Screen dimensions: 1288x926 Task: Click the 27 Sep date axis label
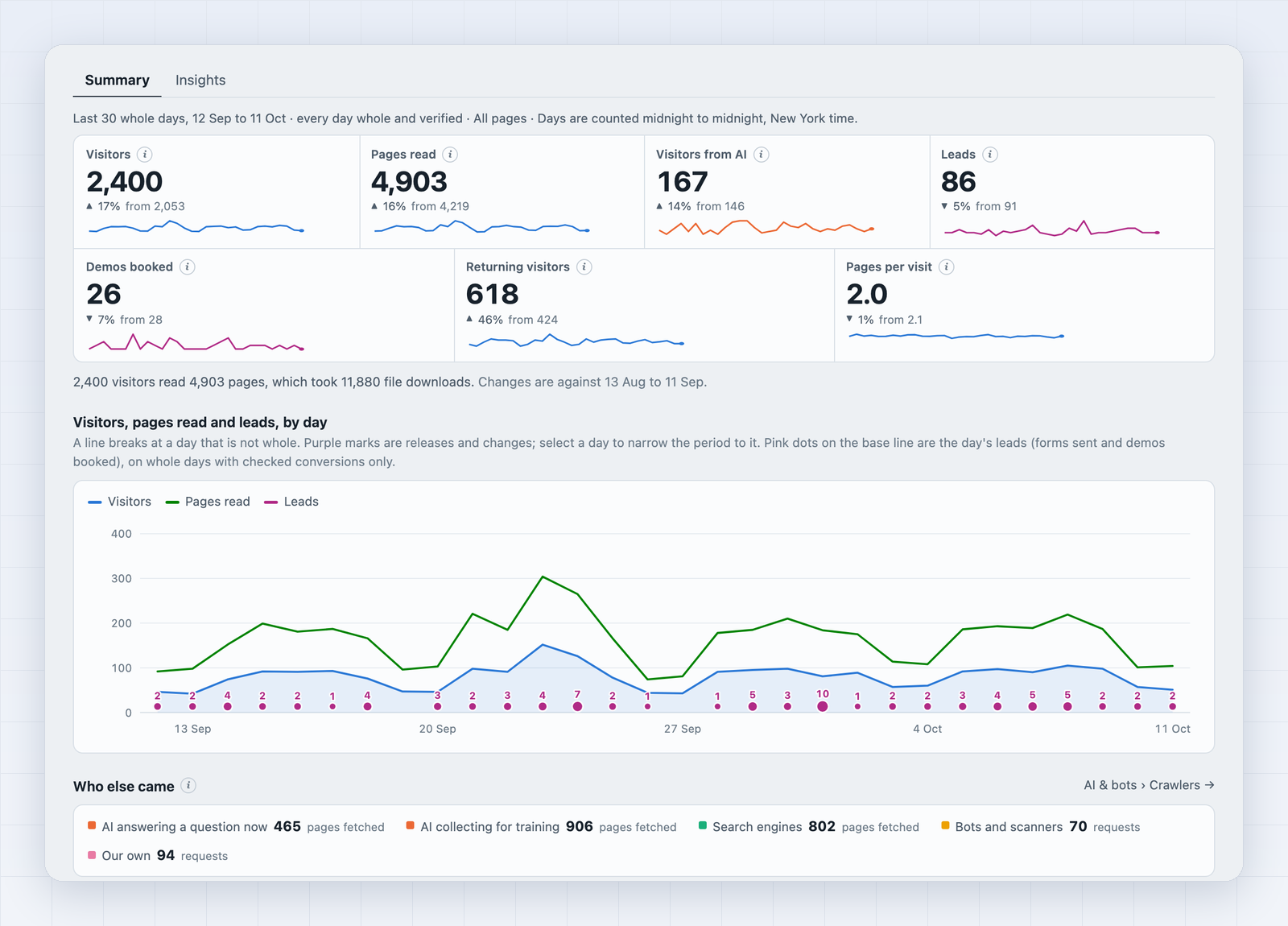coord(682,729)
